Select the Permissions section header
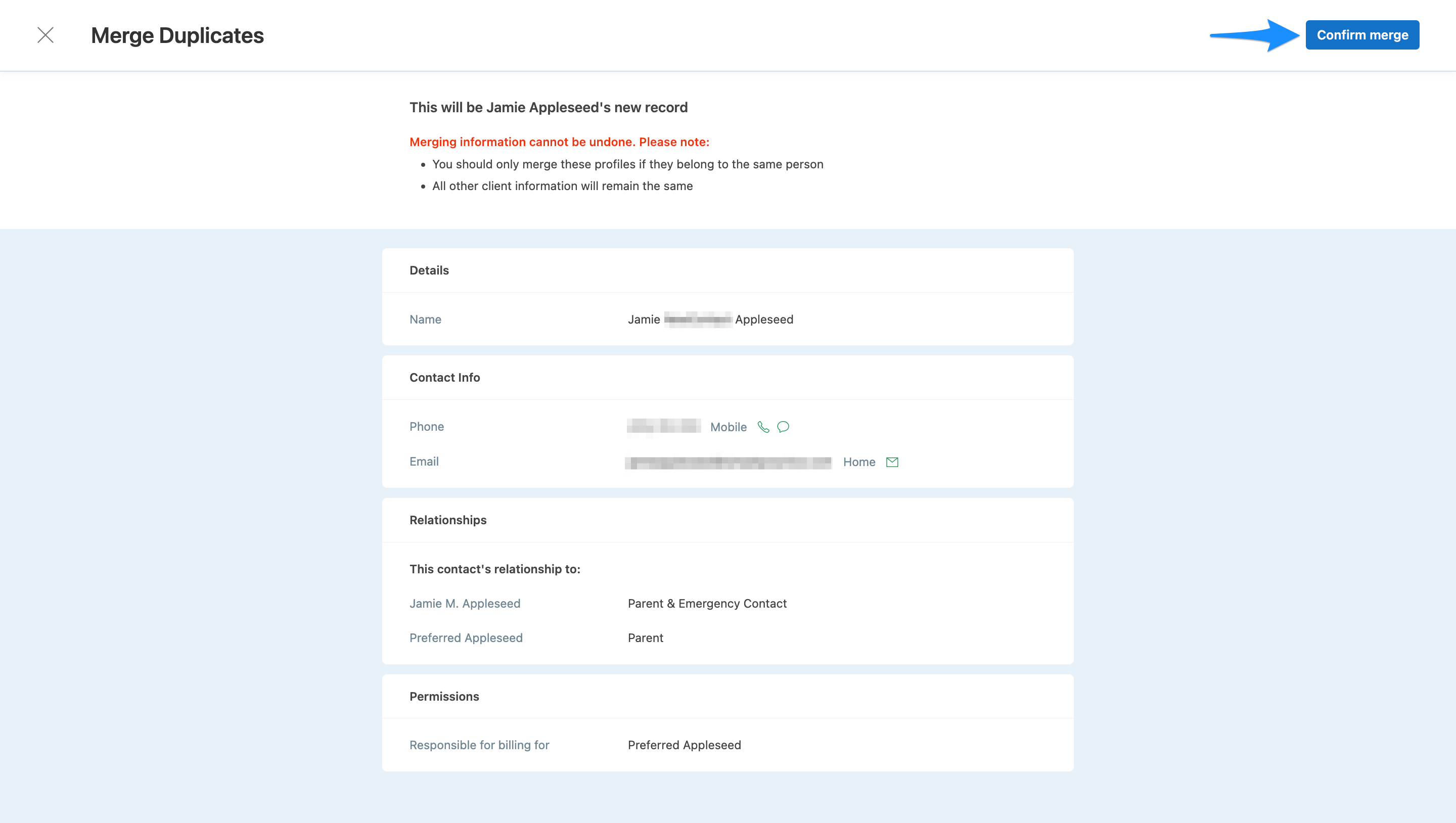1456x823 pixels. pos(444,697)
